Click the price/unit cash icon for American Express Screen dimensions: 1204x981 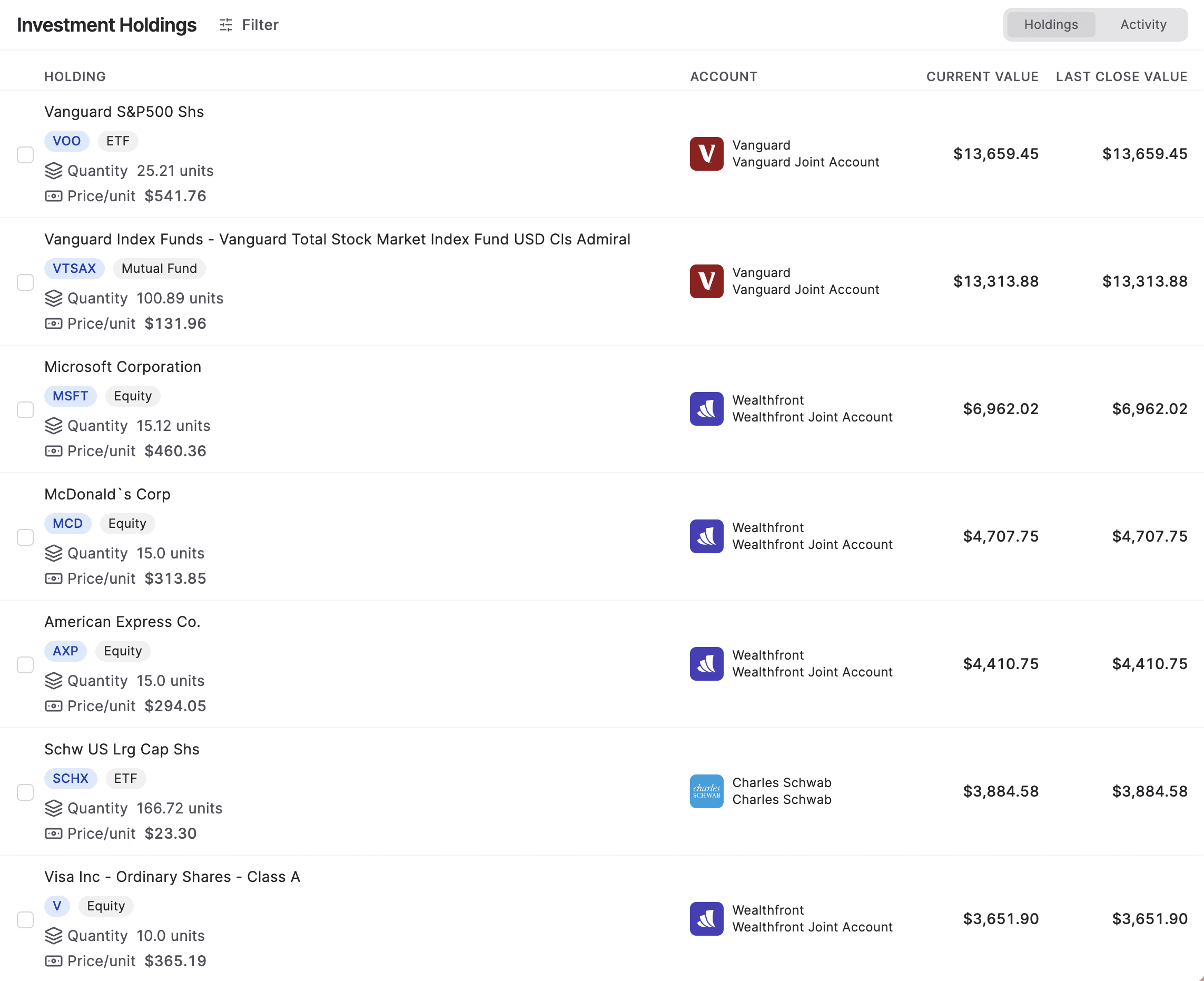[x=54, y=707]
